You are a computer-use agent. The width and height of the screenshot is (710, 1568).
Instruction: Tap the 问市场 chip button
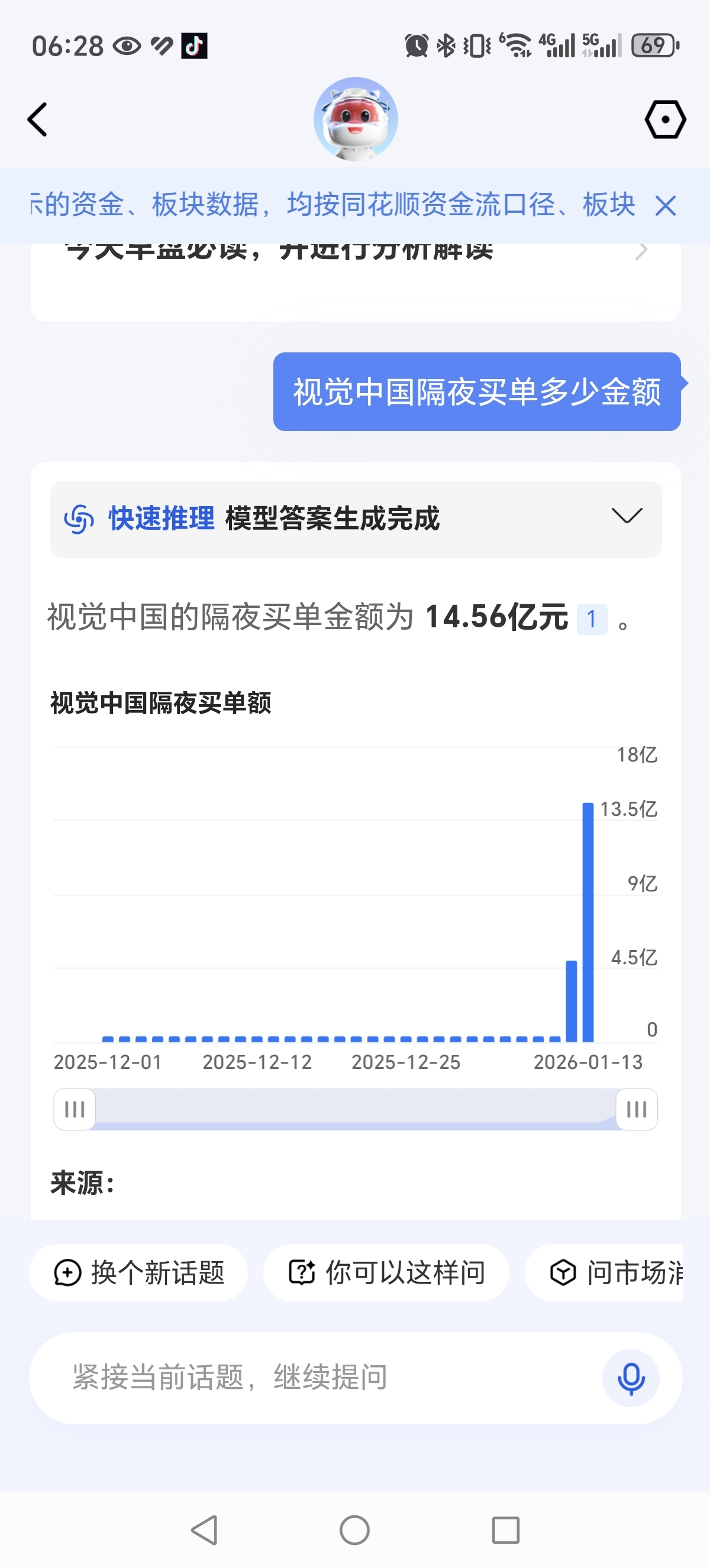click(x=604, y=1273)
